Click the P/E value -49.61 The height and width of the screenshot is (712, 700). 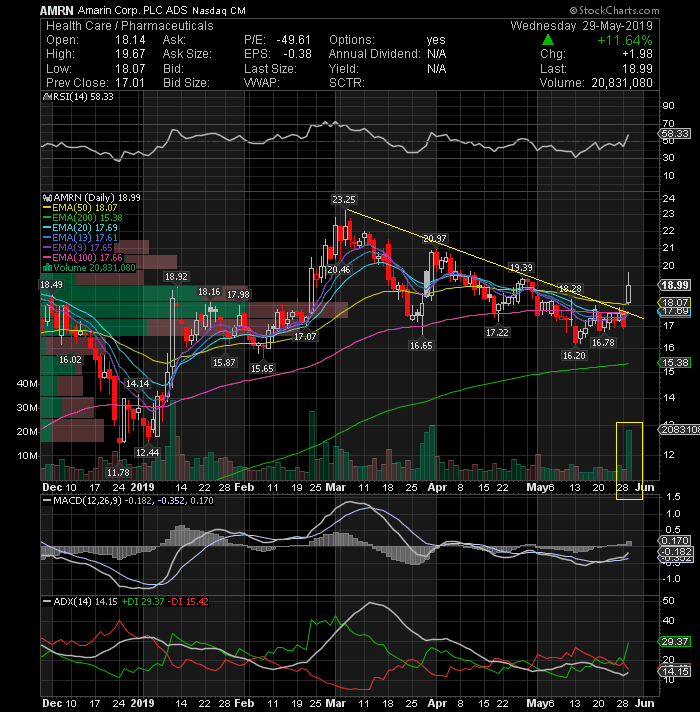point(294,40)
